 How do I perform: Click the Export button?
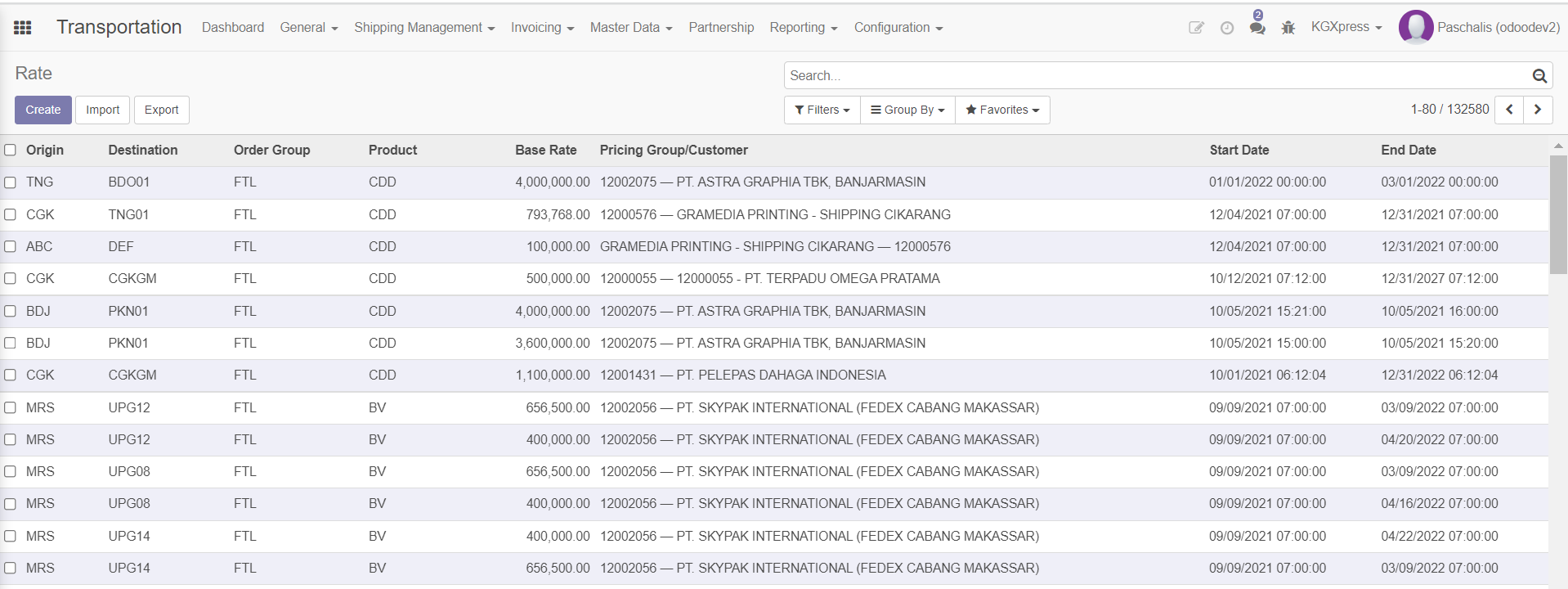[162, 110]
